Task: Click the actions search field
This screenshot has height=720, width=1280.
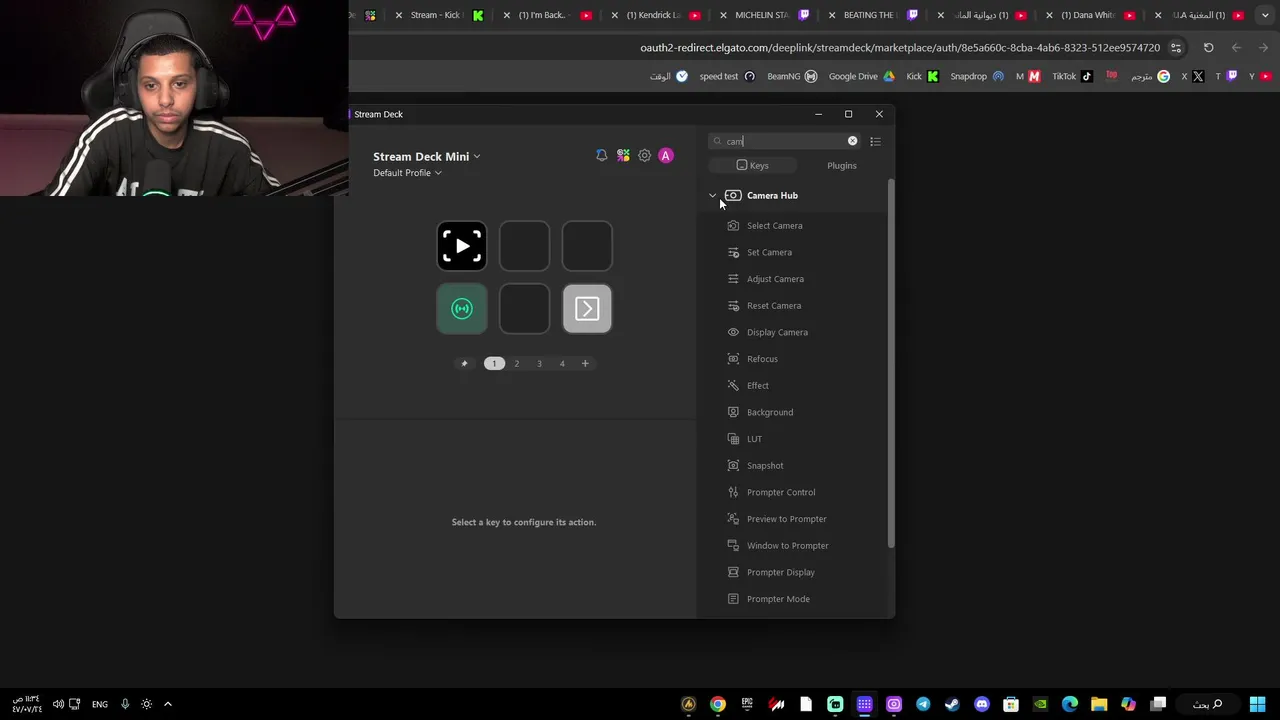Action: [785, 141]
